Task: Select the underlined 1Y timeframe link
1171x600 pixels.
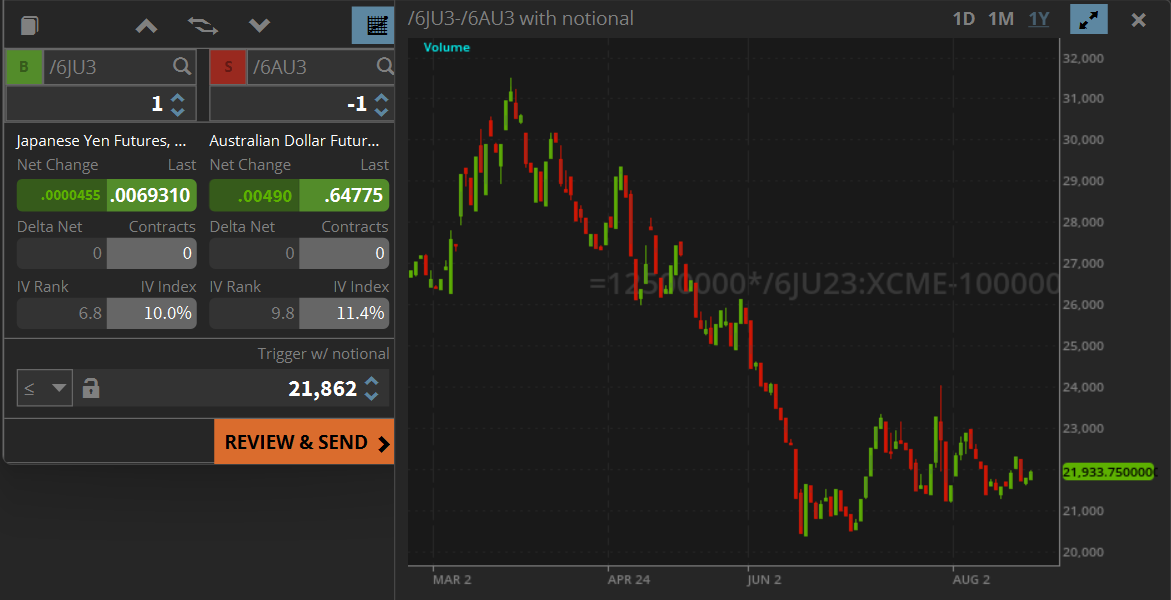Action: (1038, 18)
